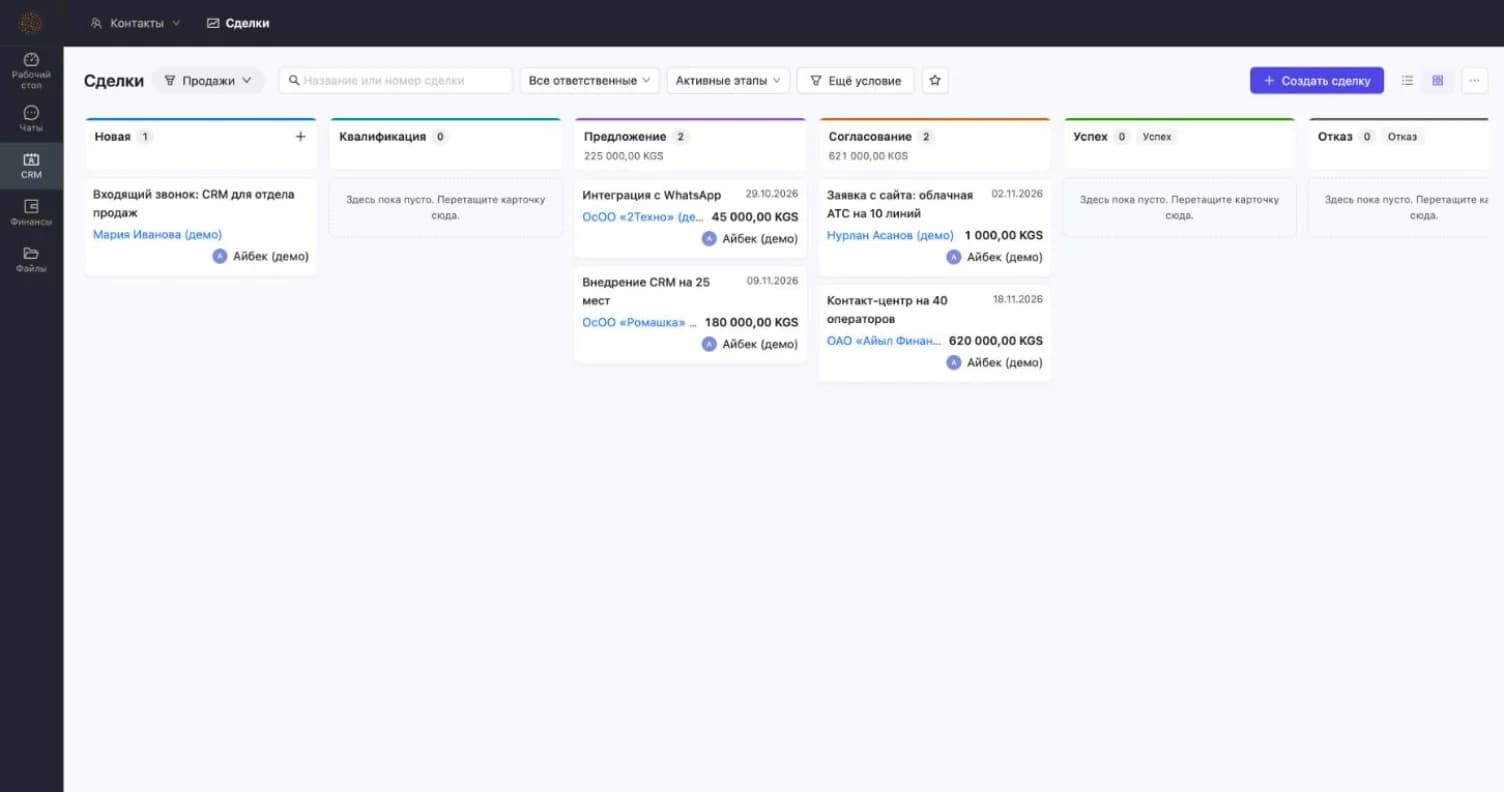This screenshot has height=792, width=1504.
Task: Open the Финансы sidebar section
Action: pyautogui.click(x=31, y=213)
